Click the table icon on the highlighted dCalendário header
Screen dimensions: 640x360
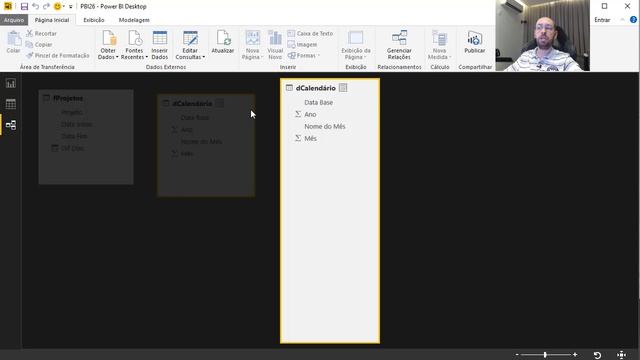point(289,88)
